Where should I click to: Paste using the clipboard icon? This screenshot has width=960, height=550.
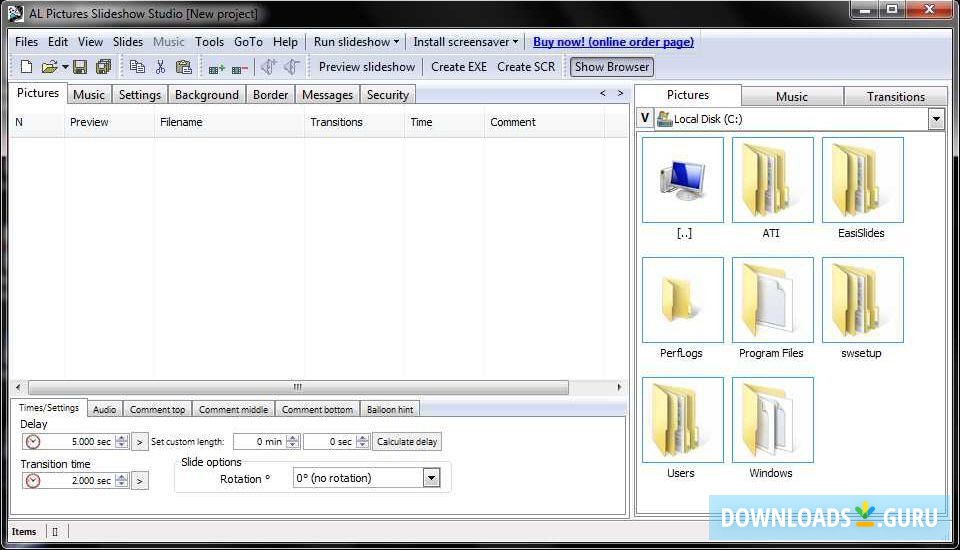click(184, 67)
